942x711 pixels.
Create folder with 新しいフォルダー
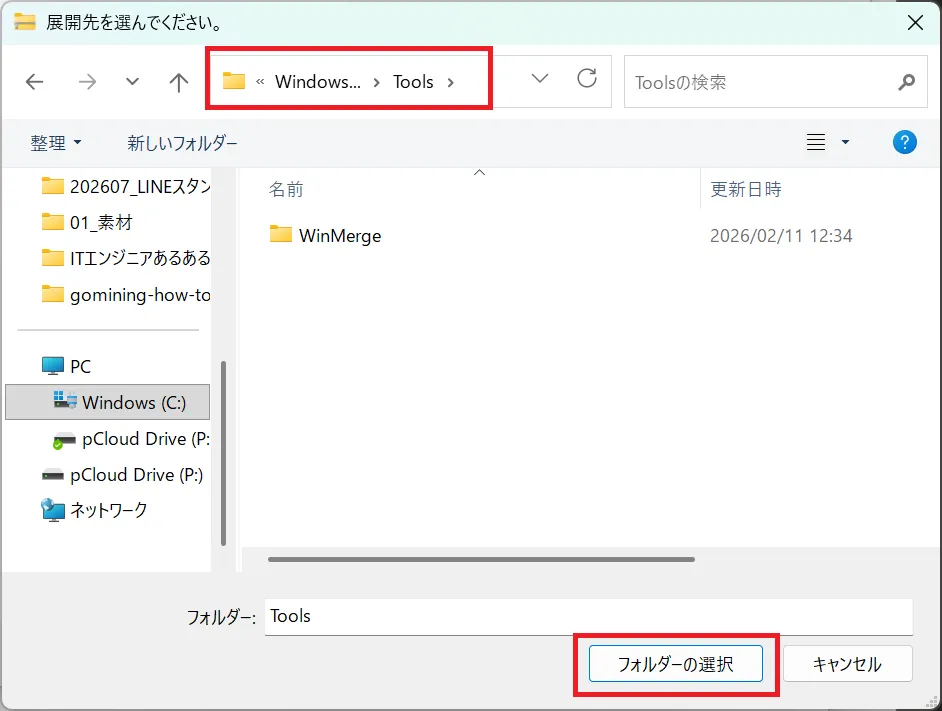[182, 143]
